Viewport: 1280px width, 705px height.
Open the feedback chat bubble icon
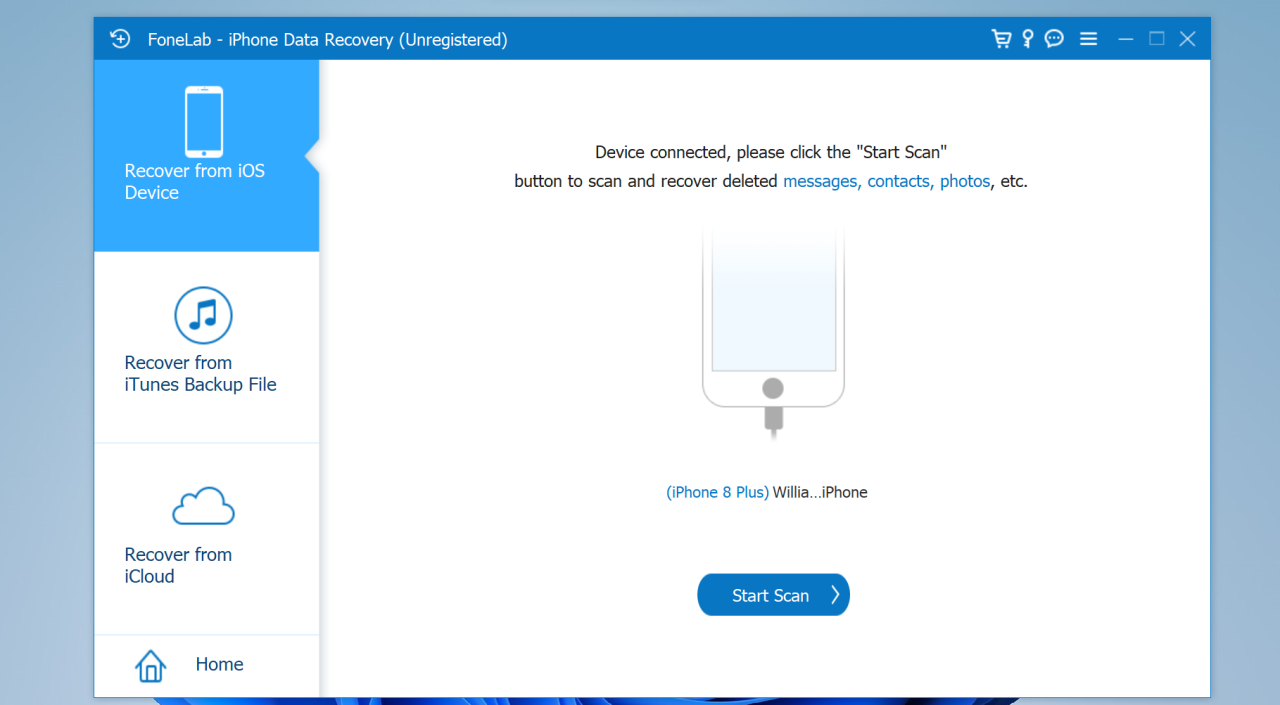(1054, 39)
